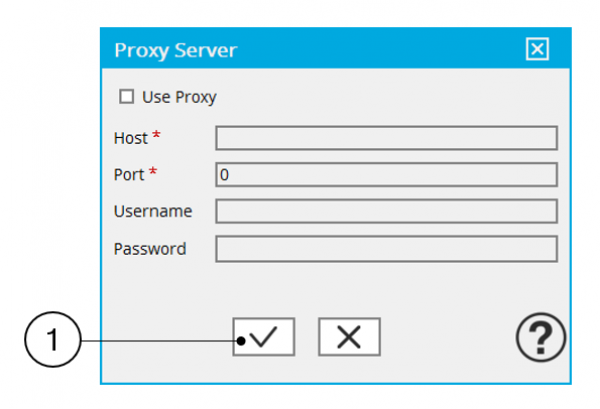Screen dimensions: 600x409
Task: Click the Port label
Action: pyautogui.click(x=130, y=174)
